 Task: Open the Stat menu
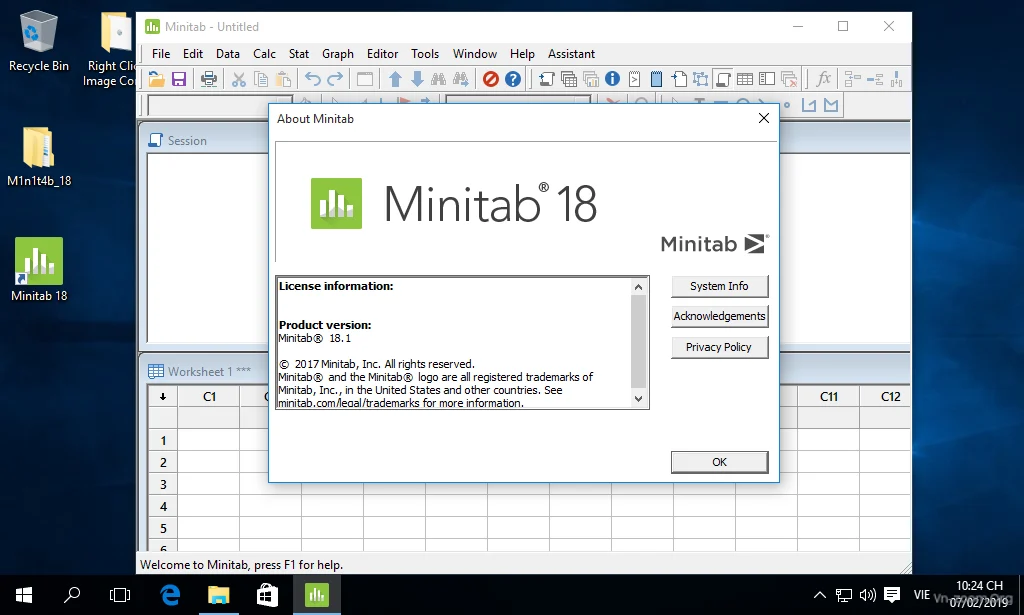coord(298,54)
